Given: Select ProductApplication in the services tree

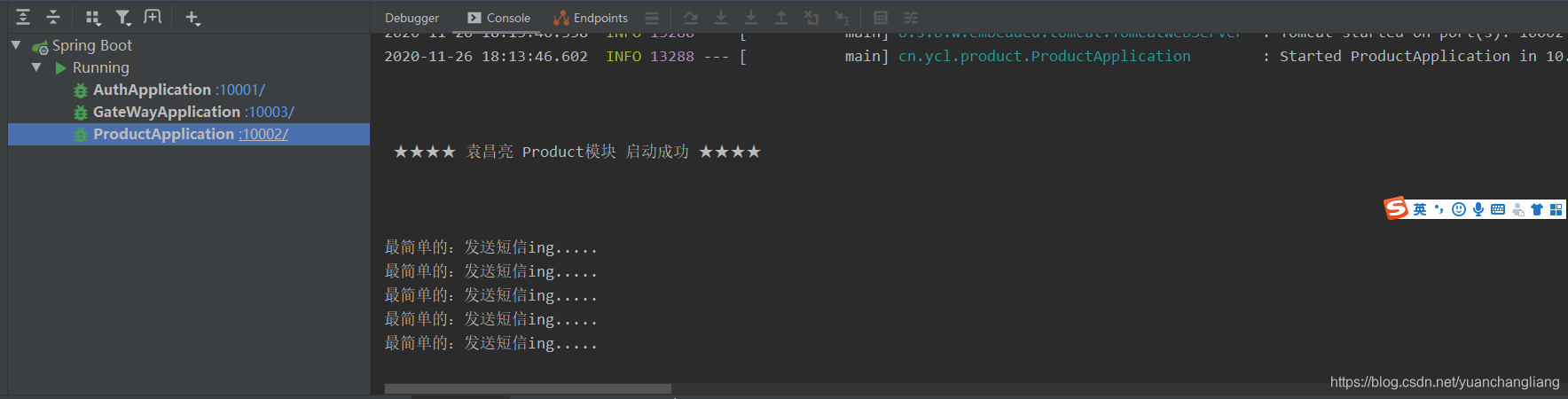Looking at the screenshot, I should coord(163,134).
